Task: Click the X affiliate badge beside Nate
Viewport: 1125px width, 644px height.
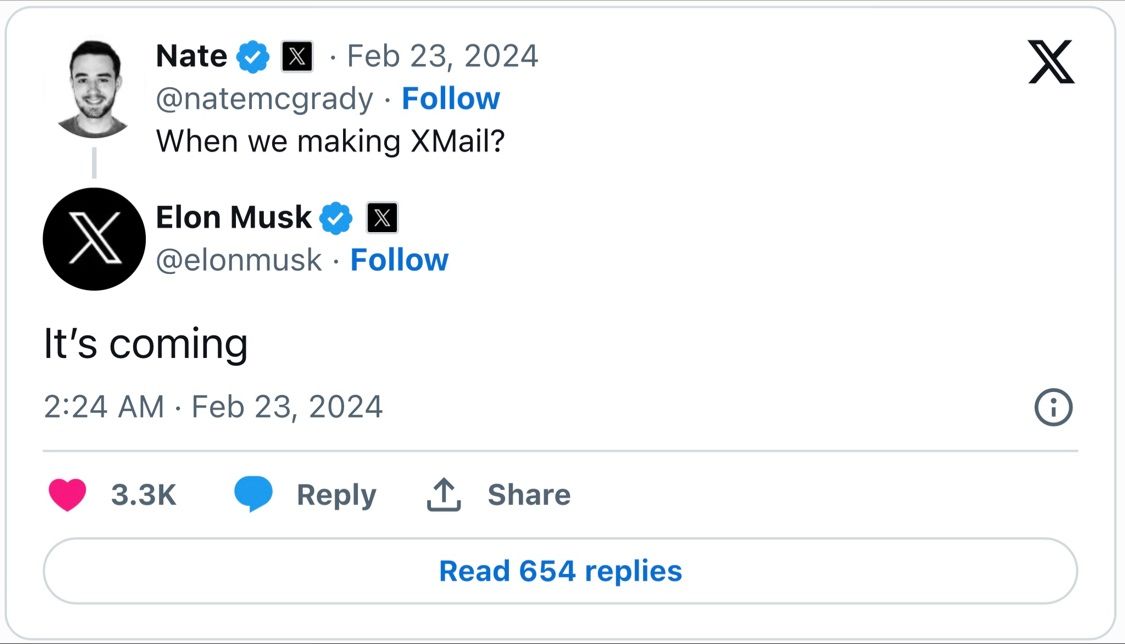Action: click(297, 57)
